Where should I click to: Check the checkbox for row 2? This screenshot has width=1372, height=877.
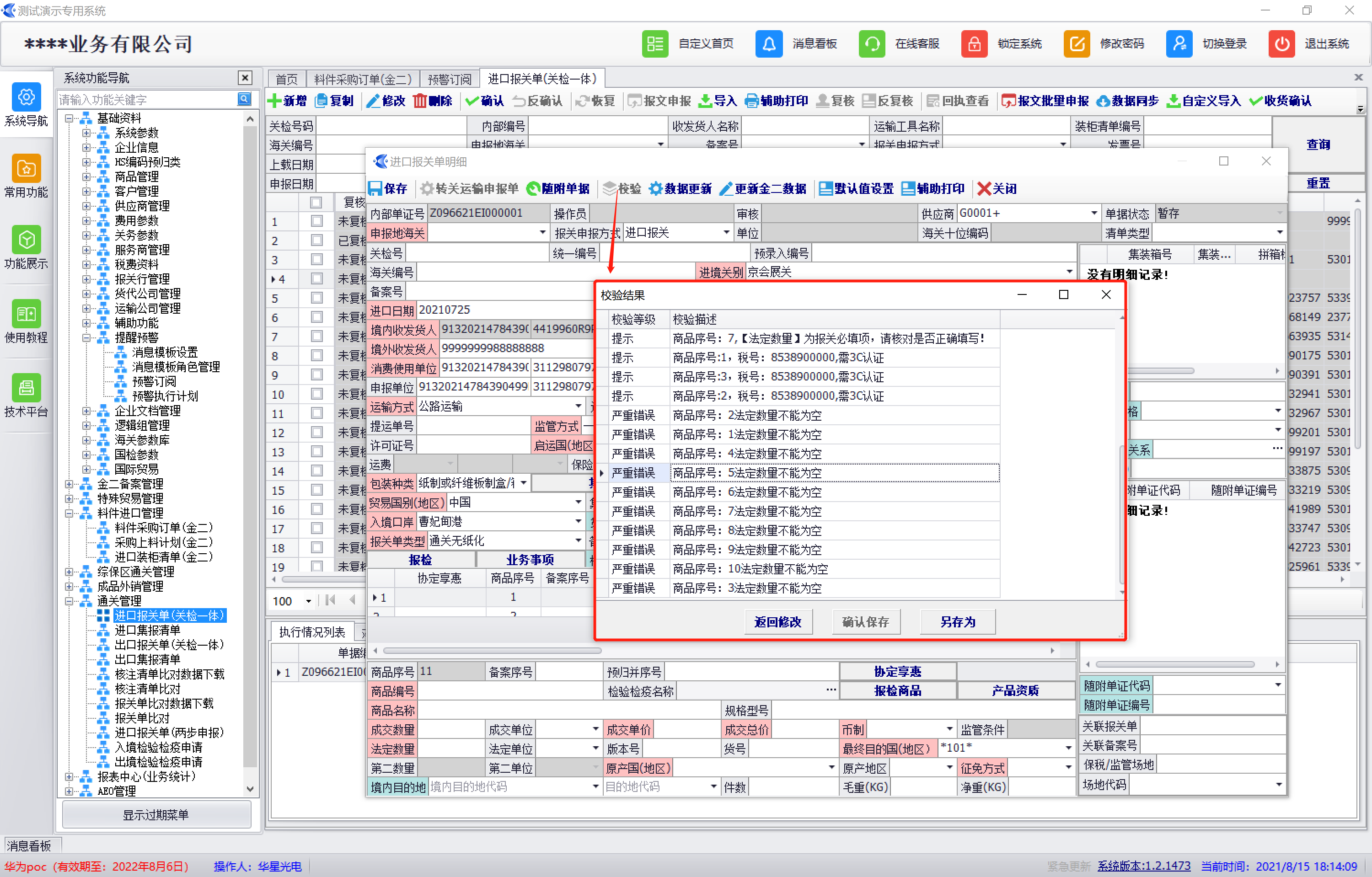coord(317,241)
